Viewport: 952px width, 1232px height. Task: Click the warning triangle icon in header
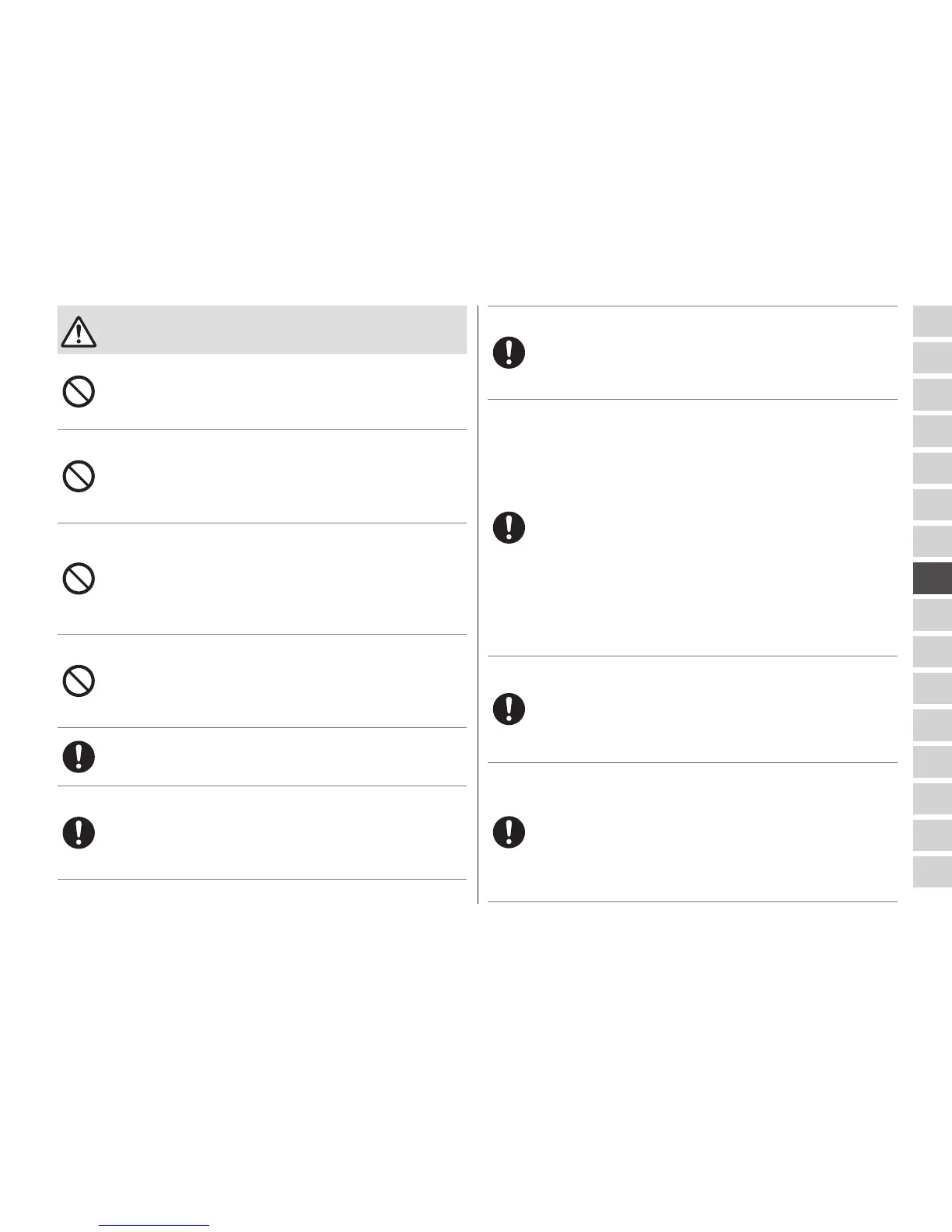pos(78,332)
